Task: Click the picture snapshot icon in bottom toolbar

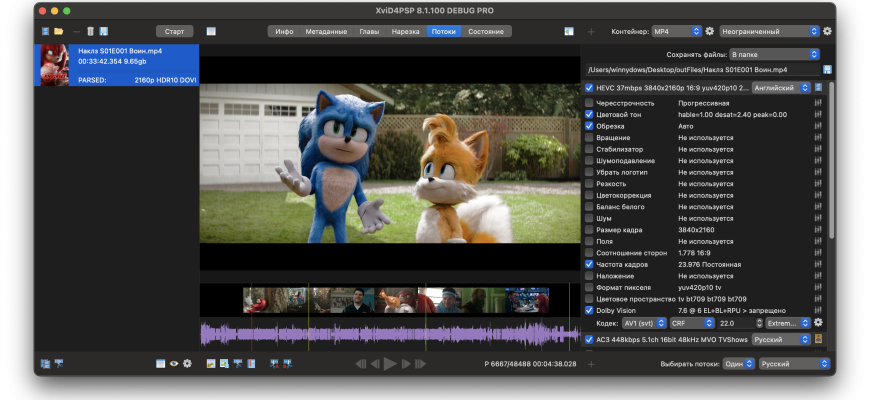Action: coord(210,364)
